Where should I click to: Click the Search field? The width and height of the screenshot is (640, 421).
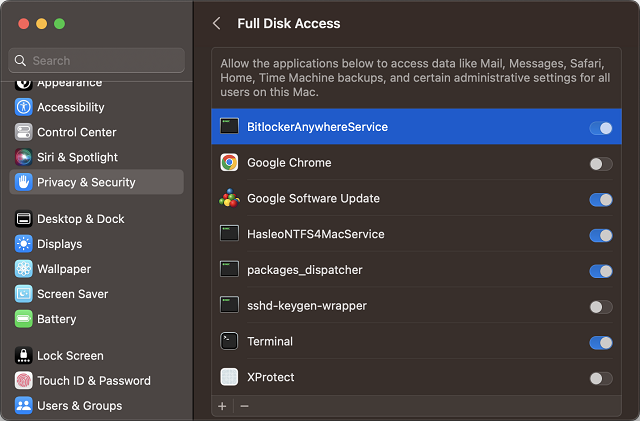[x=96, y=60]
